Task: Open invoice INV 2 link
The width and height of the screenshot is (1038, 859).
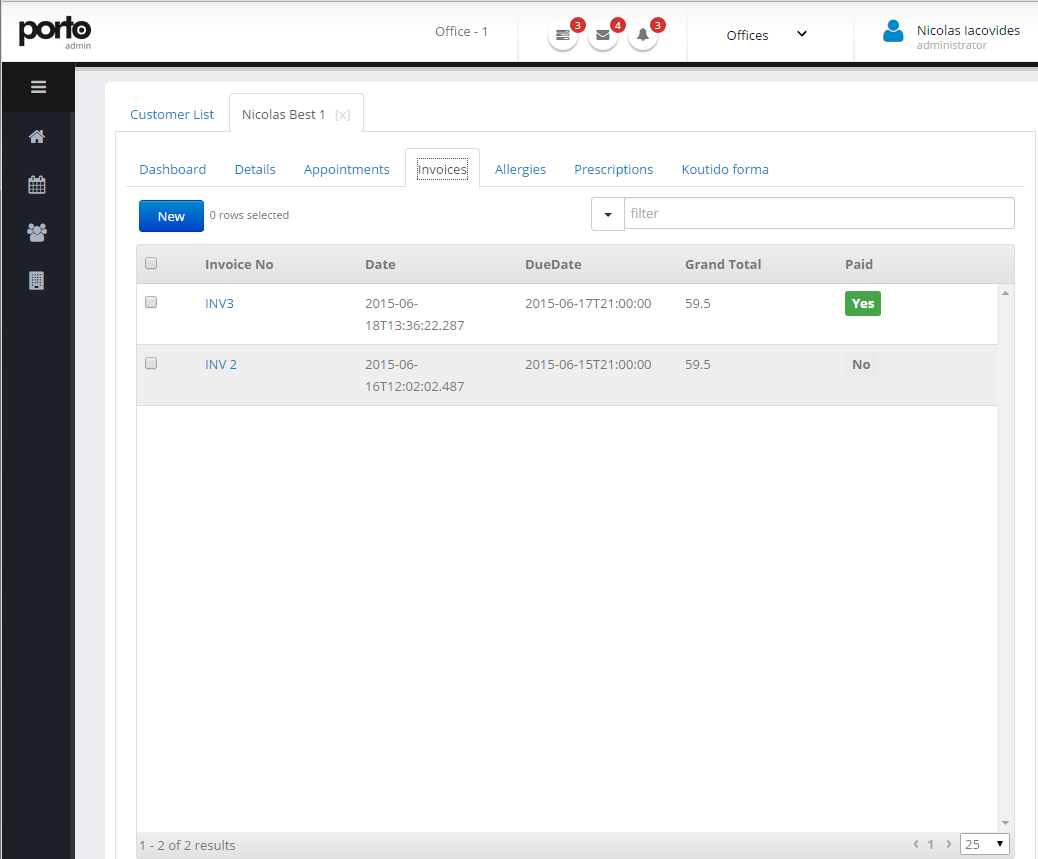Action: point(220,365)
